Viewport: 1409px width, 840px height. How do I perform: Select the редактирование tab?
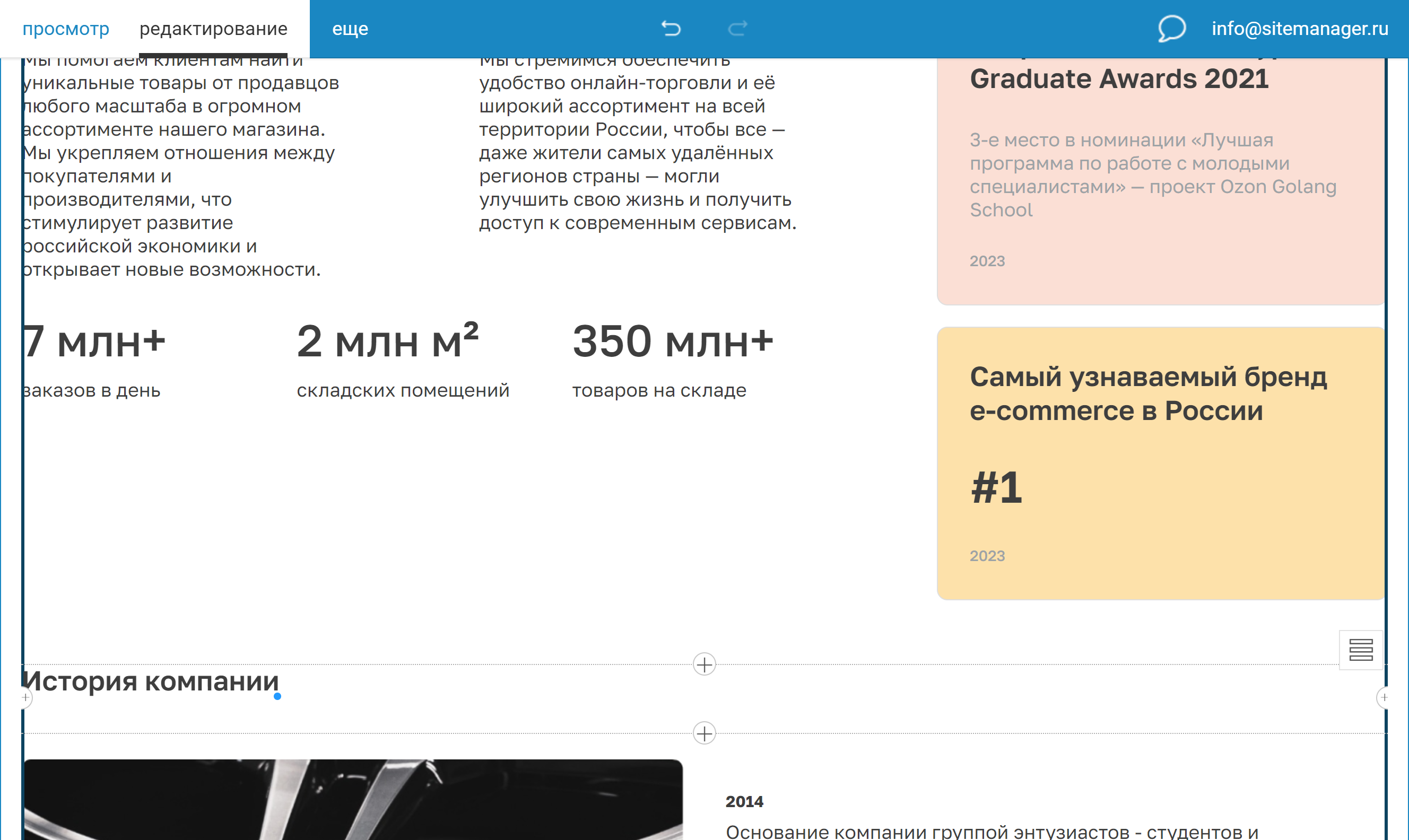click(213, 28)
